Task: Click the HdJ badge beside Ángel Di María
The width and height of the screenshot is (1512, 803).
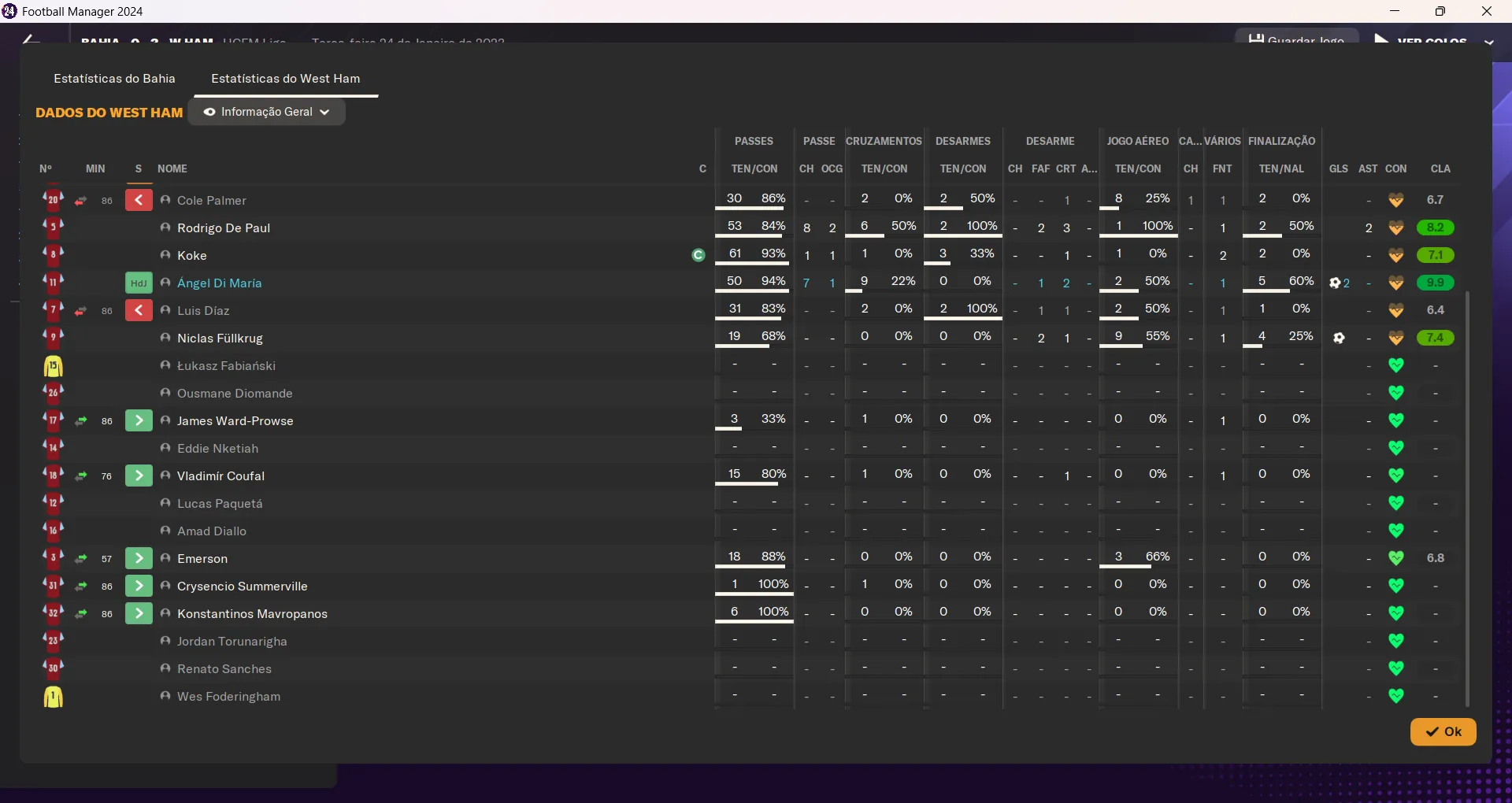Action: click(139, 283)
